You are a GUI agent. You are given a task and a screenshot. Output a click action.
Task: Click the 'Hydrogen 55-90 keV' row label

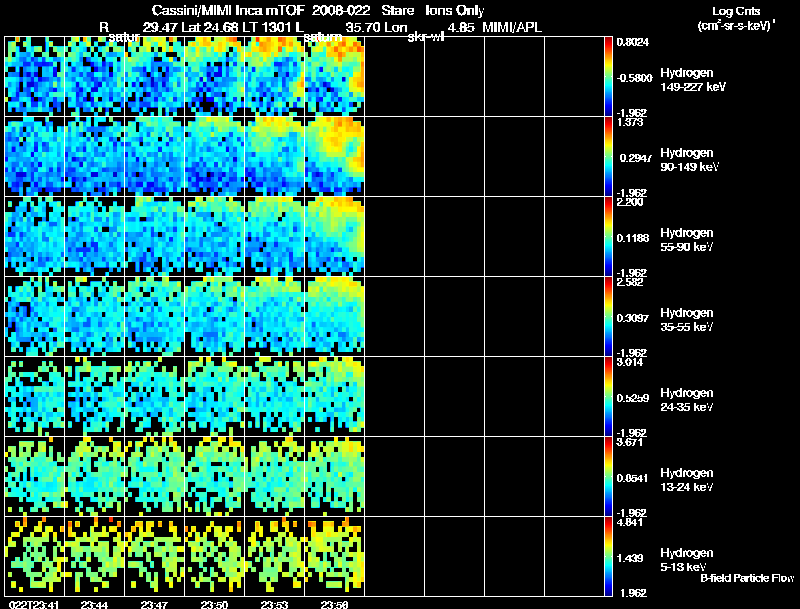(687, 240)
